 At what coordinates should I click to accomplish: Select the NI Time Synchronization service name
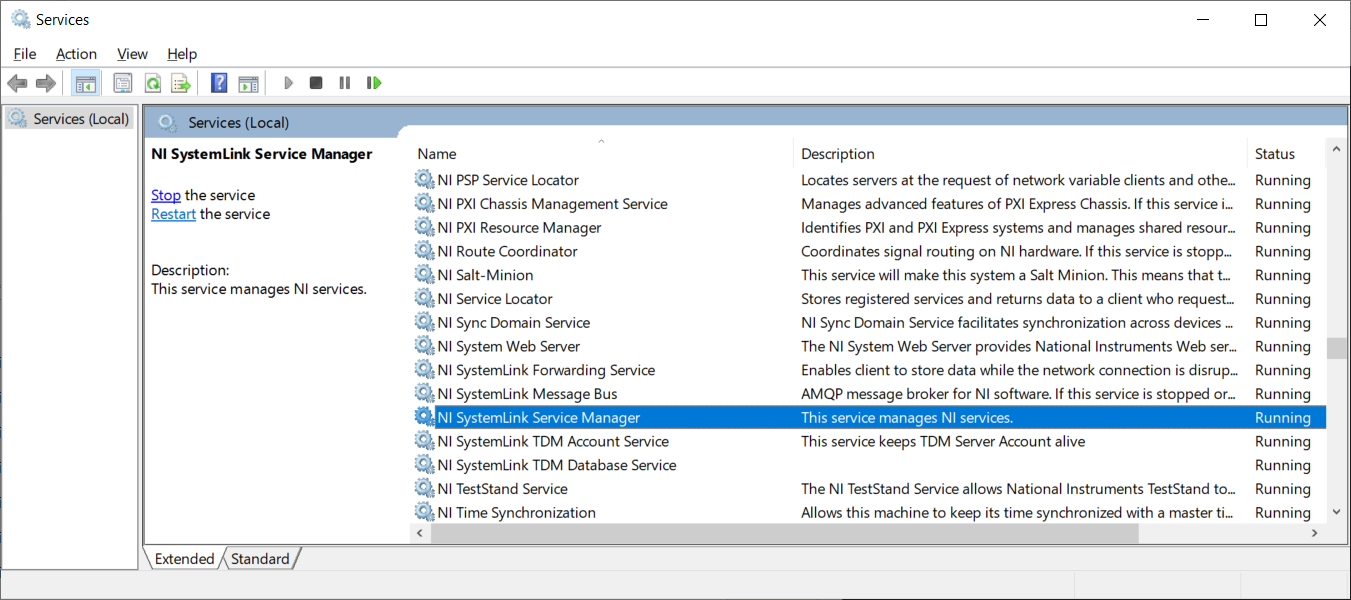coord(517,513)
